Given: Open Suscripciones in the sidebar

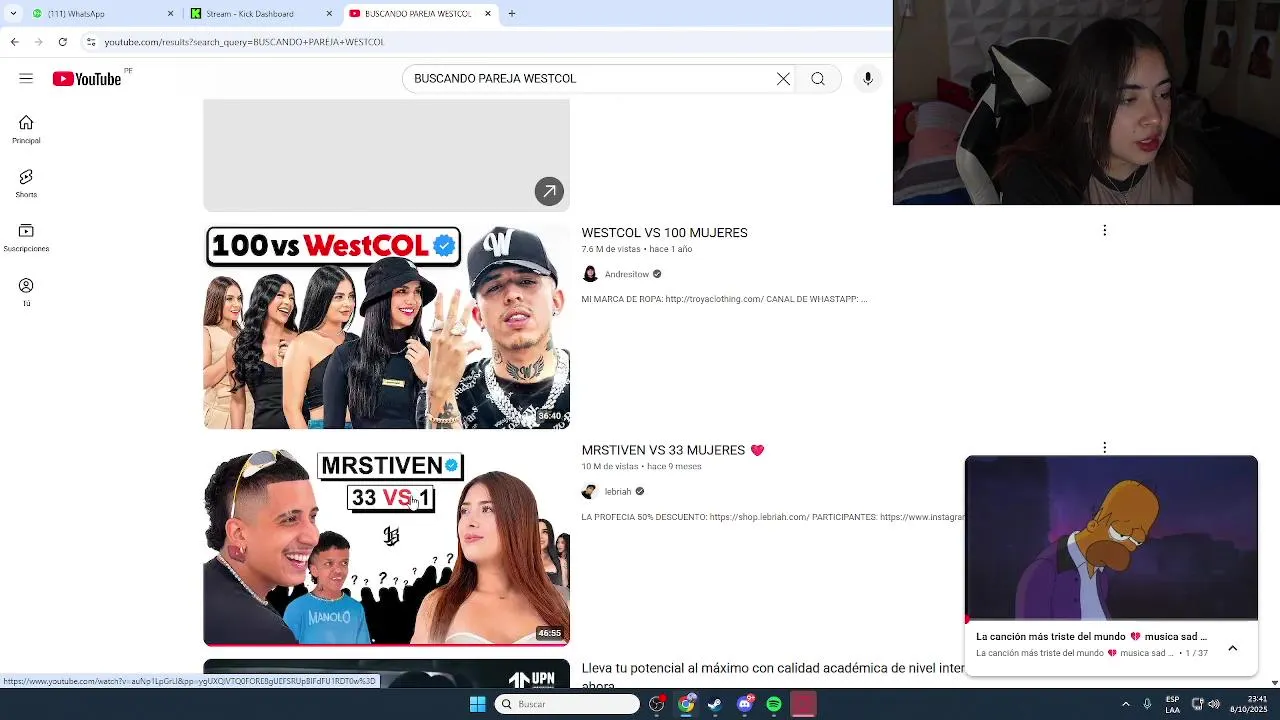Looking at the screenshot, I should 26,237.
